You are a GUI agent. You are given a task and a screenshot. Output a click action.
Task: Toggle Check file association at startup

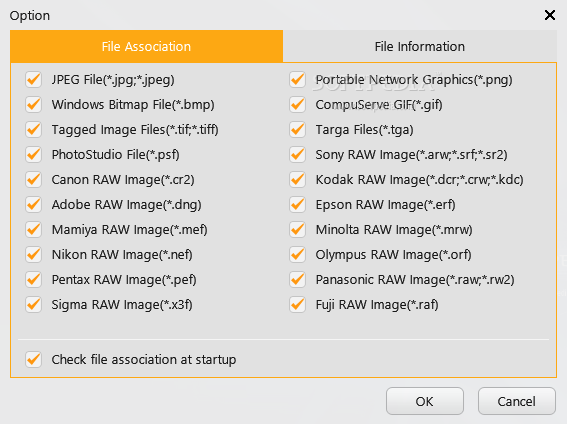pos(34,359)
